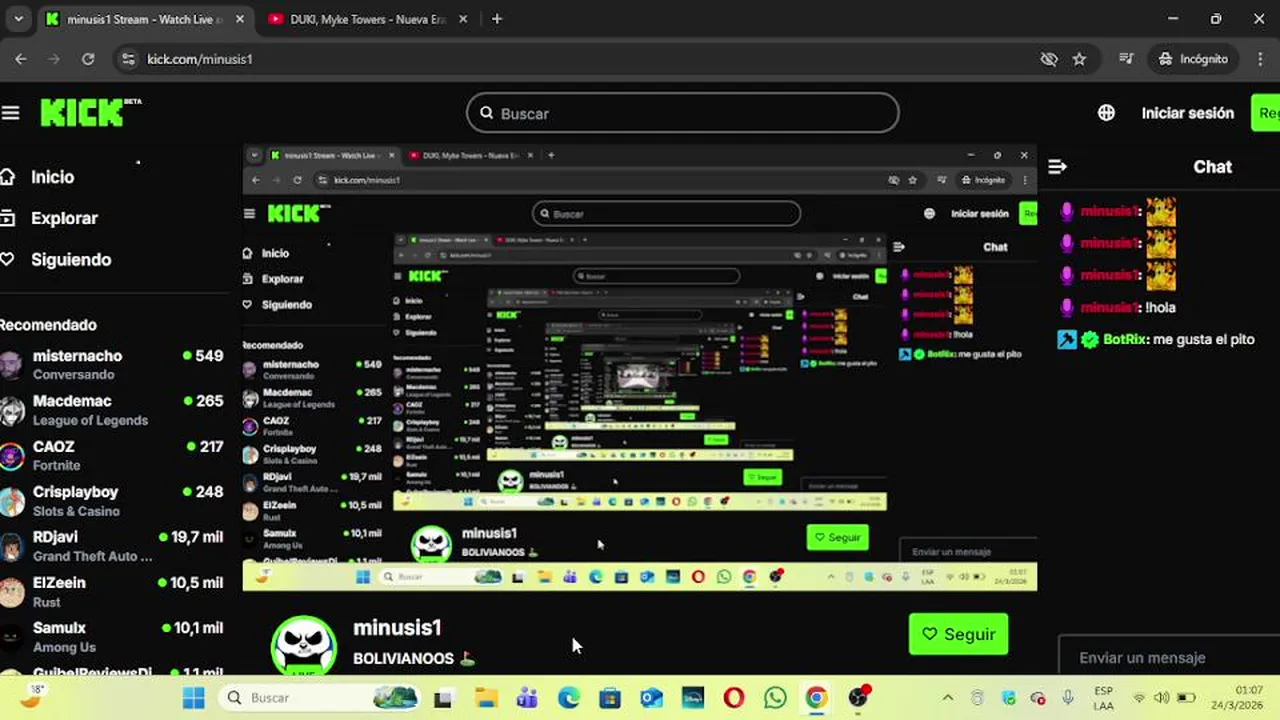Open Macdemac recommended channel
The image size is (1280, 720).
pos(112,410)
